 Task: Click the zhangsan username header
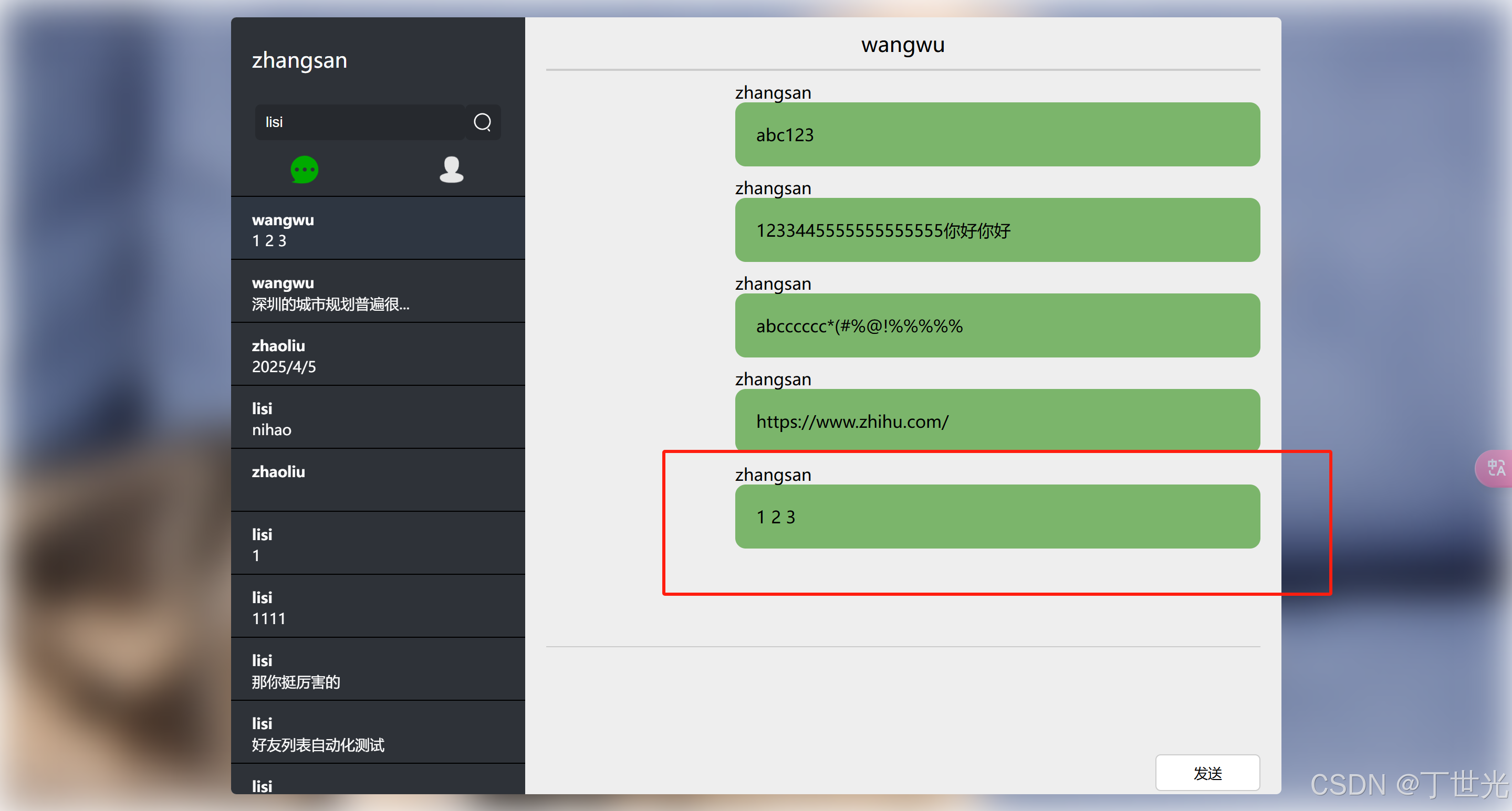click(299, 60)
